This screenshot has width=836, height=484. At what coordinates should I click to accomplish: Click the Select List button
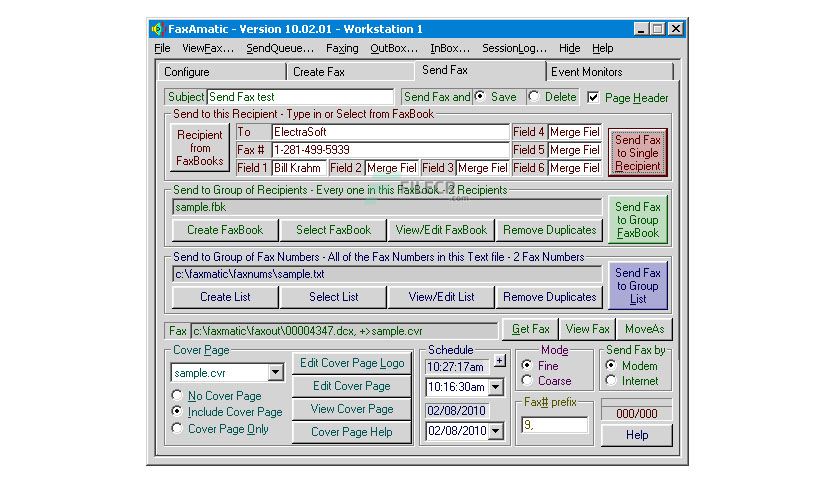(x=333, y=297)
